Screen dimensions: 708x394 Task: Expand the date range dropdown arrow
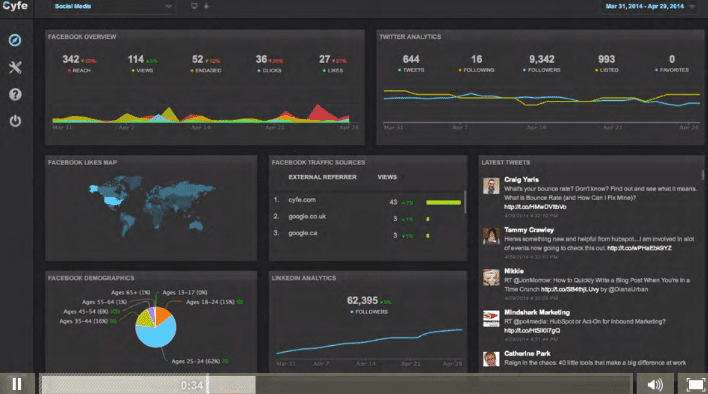pos(692,6)
